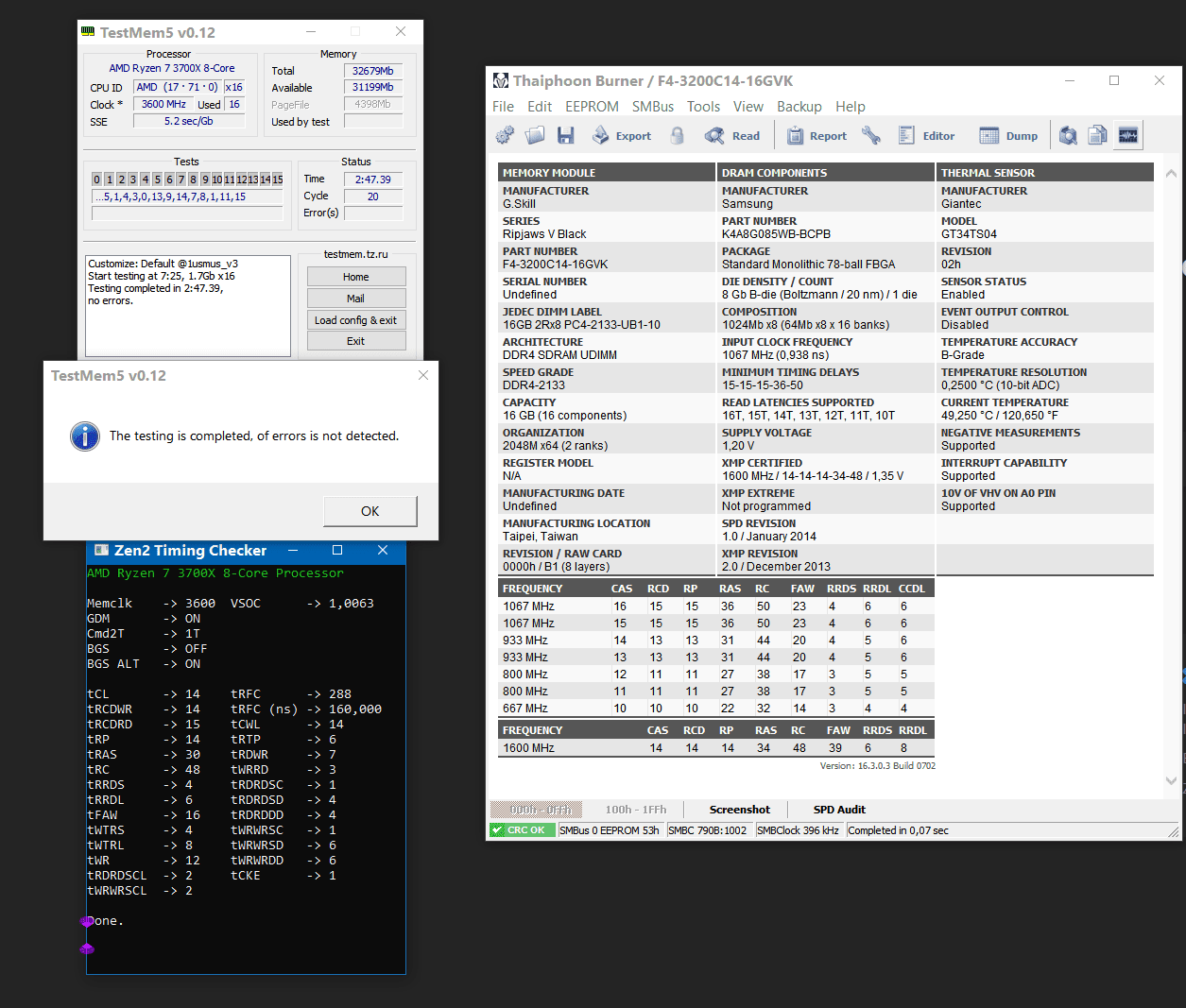Image resolution: width=1186 pixels, height=1008 pixels.
Task: Open the View menu in Thaiphoon Burner
Action: point(748,107)
